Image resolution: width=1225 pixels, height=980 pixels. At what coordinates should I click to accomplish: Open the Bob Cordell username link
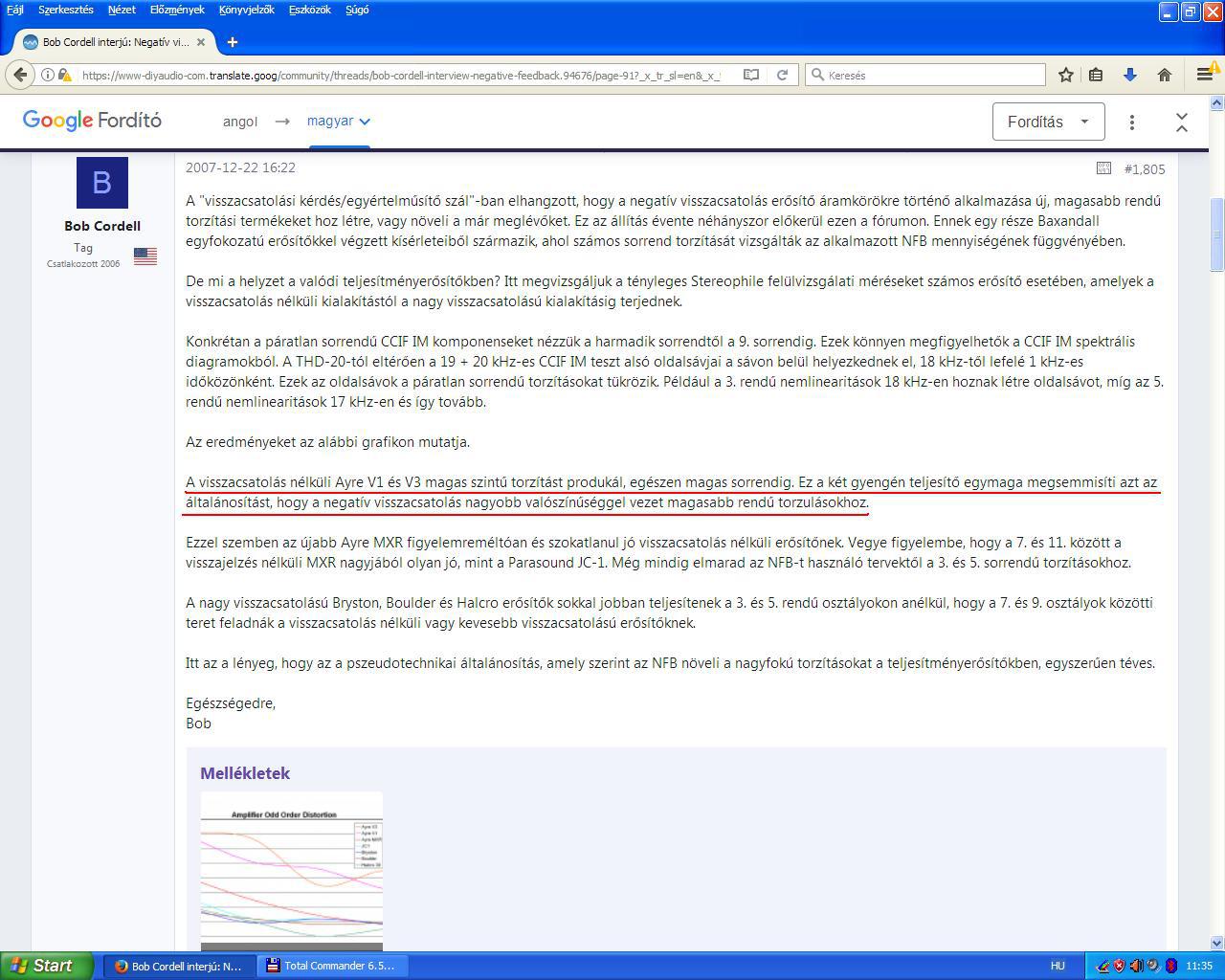point(102,226)
